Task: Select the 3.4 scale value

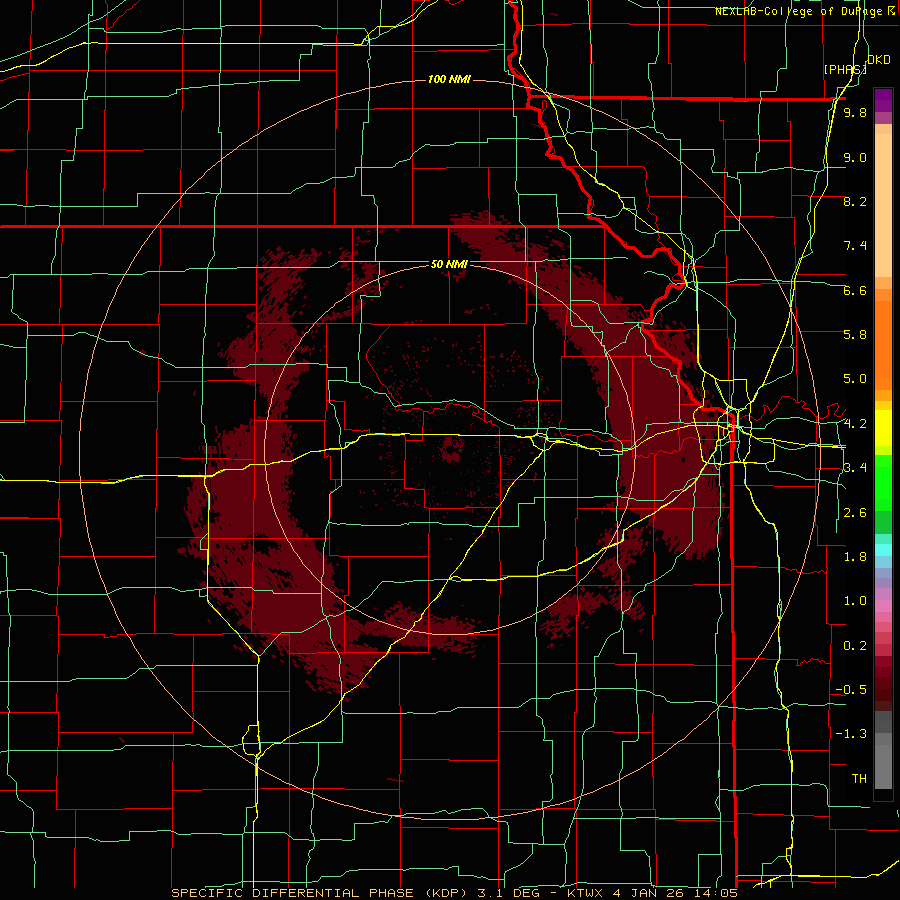Action: pyautogui.click(x=855, y=468)
